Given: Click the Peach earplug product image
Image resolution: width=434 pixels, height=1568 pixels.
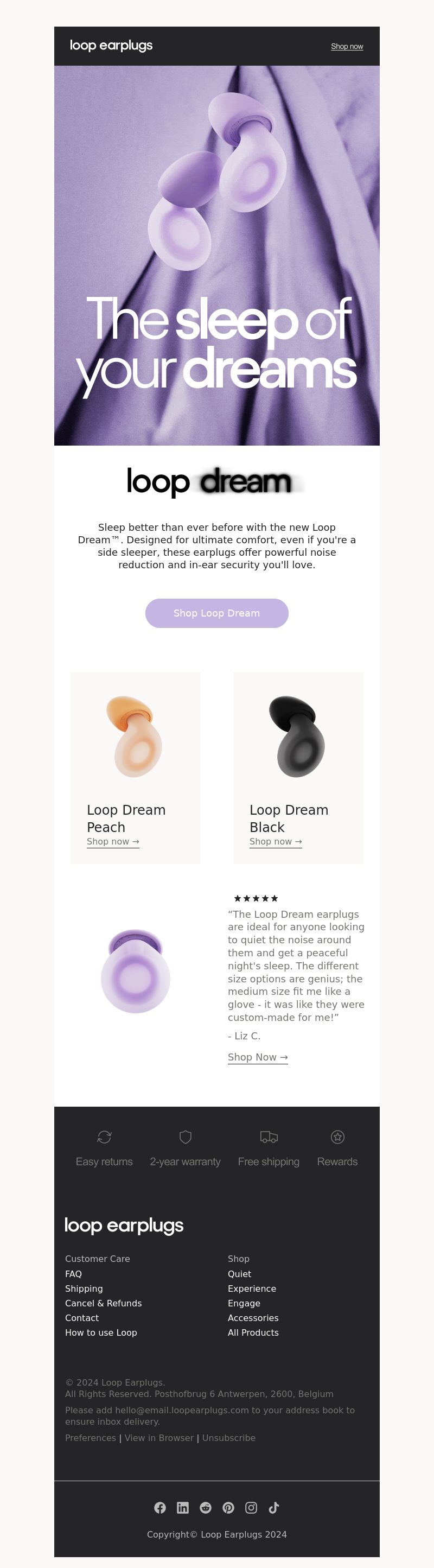Looking at the screenshot, I should coord(135,736).
